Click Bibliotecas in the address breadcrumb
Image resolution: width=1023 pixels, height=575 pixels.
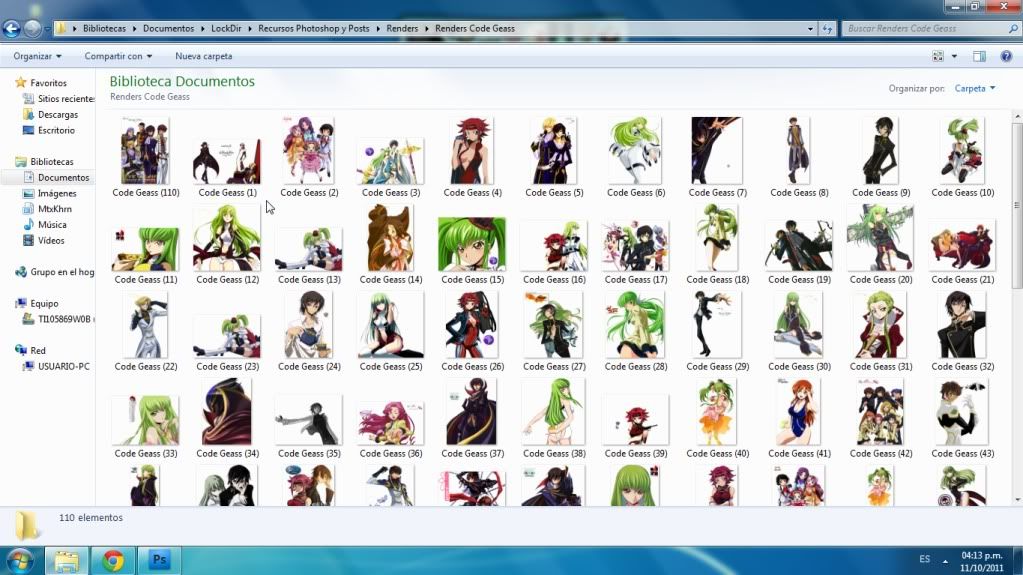[104, 29]
